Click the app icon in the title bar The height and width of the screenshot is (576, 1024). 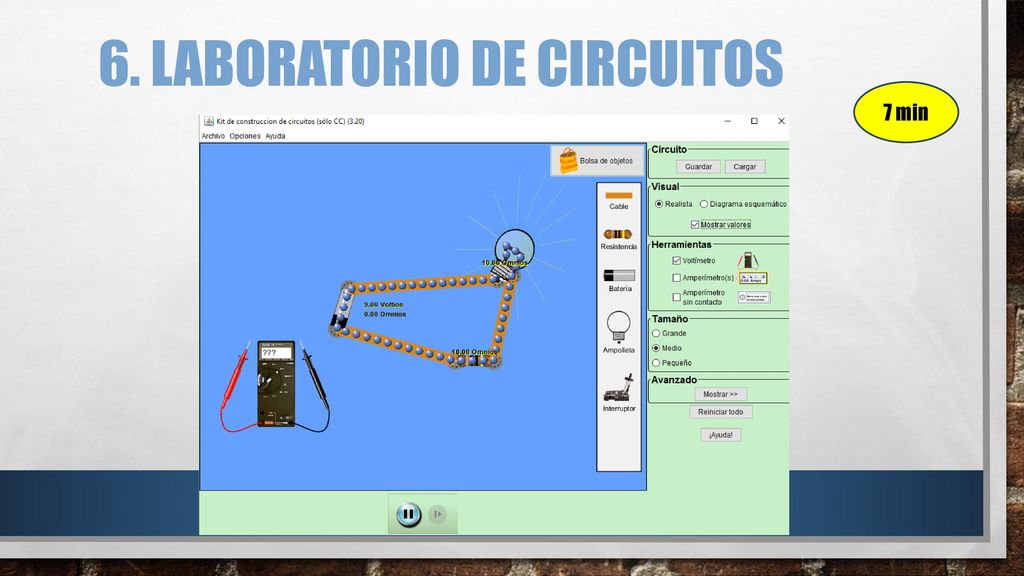[209, 121]
